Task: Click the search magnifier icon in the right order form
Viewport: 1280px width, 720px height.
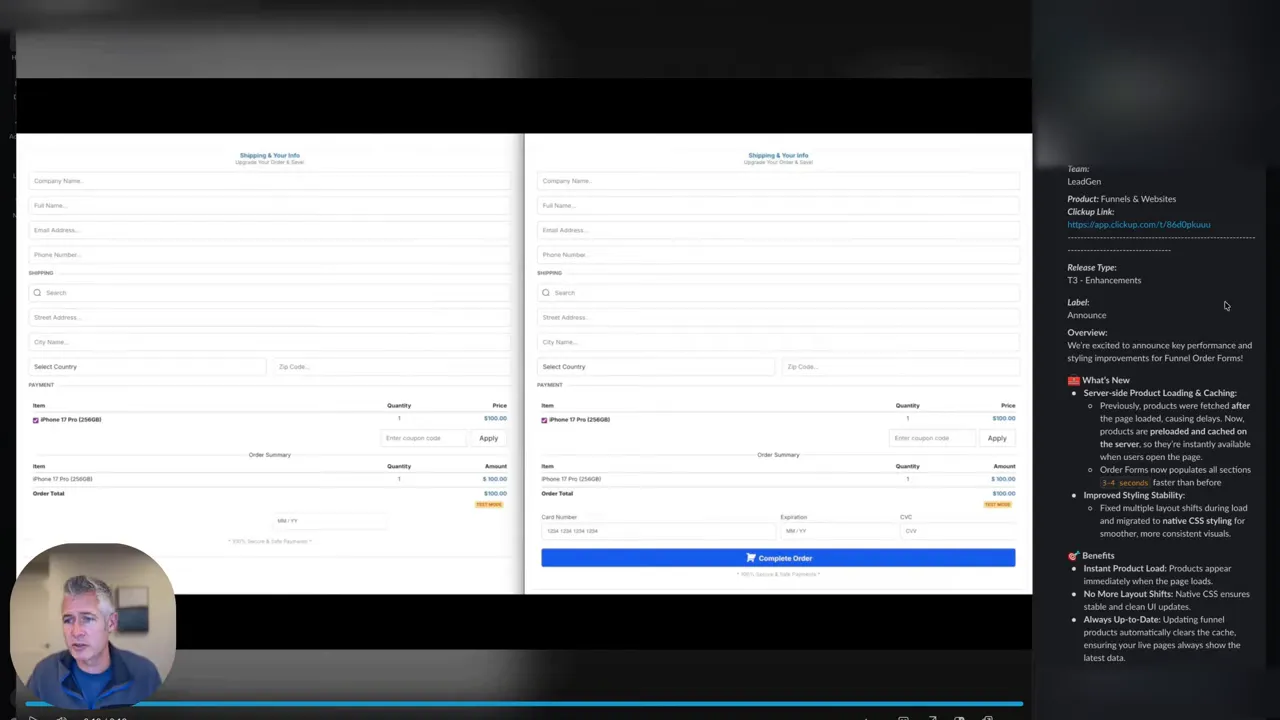Action: [546, 293]
